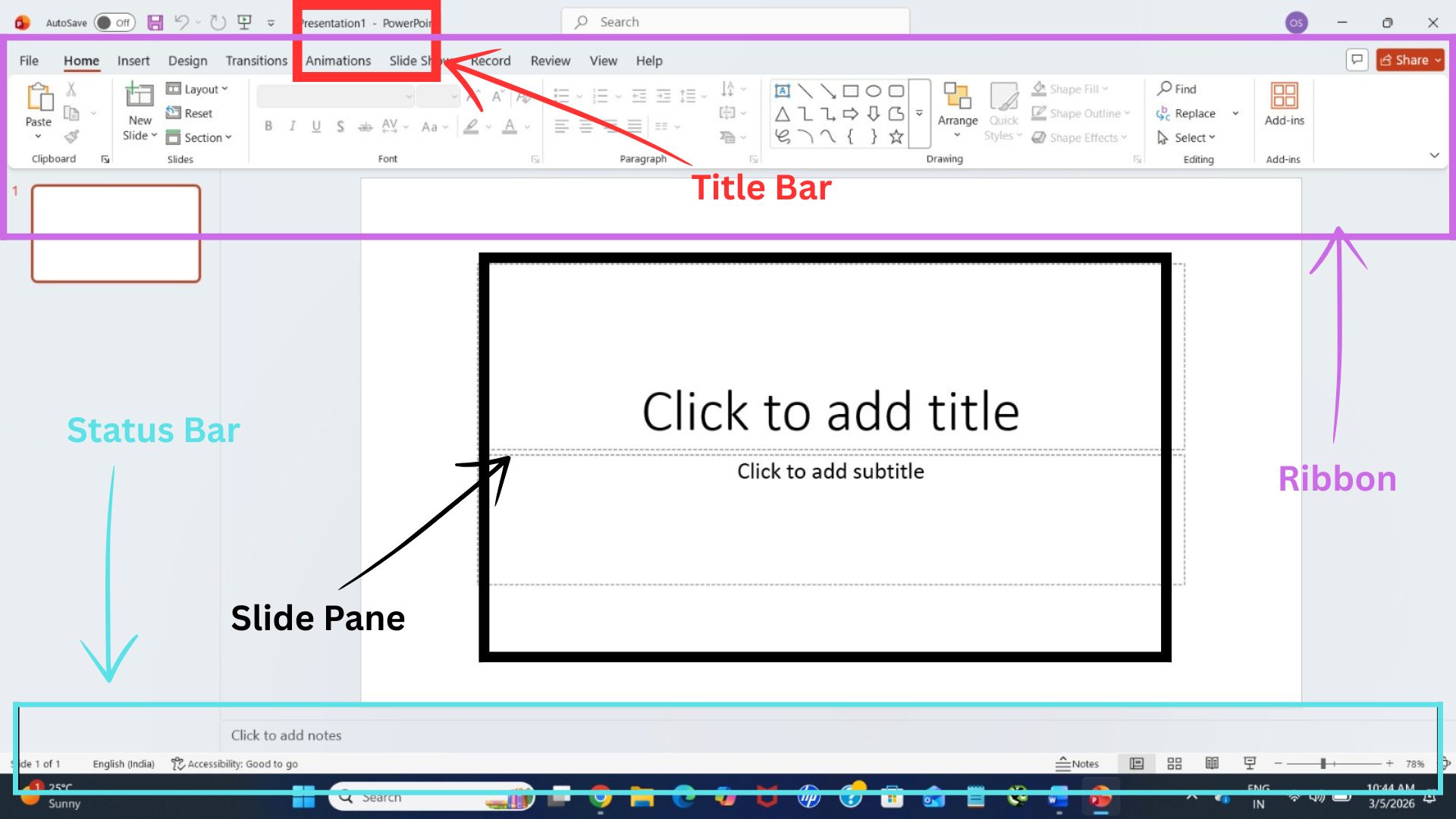Toggle bold formatting in the Font group
The image size is (1456, 819).
268,127
